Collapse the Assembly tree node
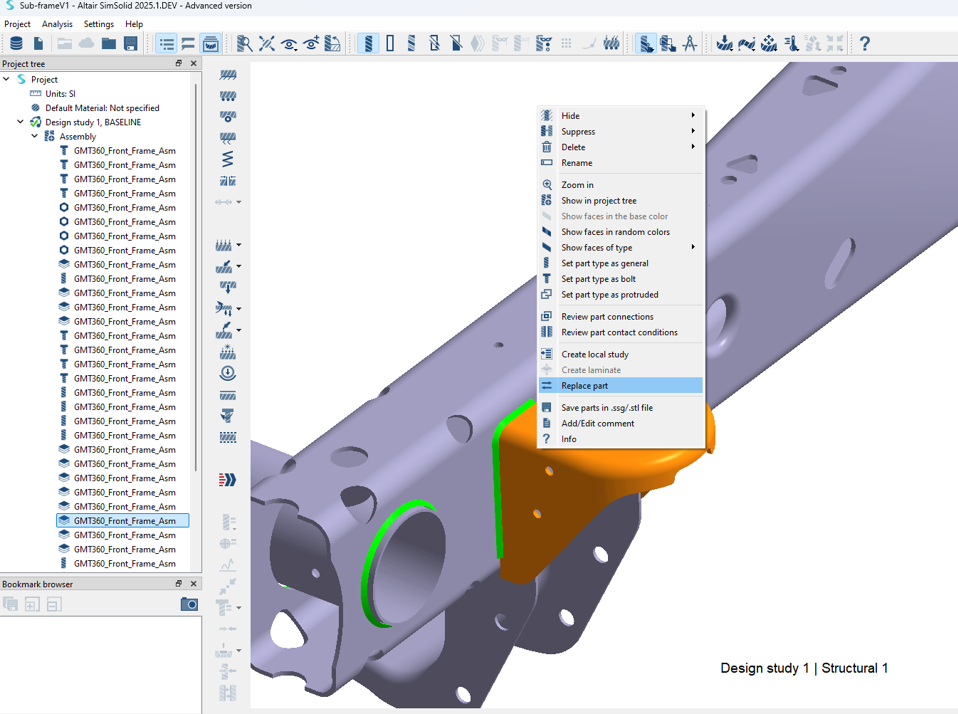The image size is (958, 714). [34, 137]
